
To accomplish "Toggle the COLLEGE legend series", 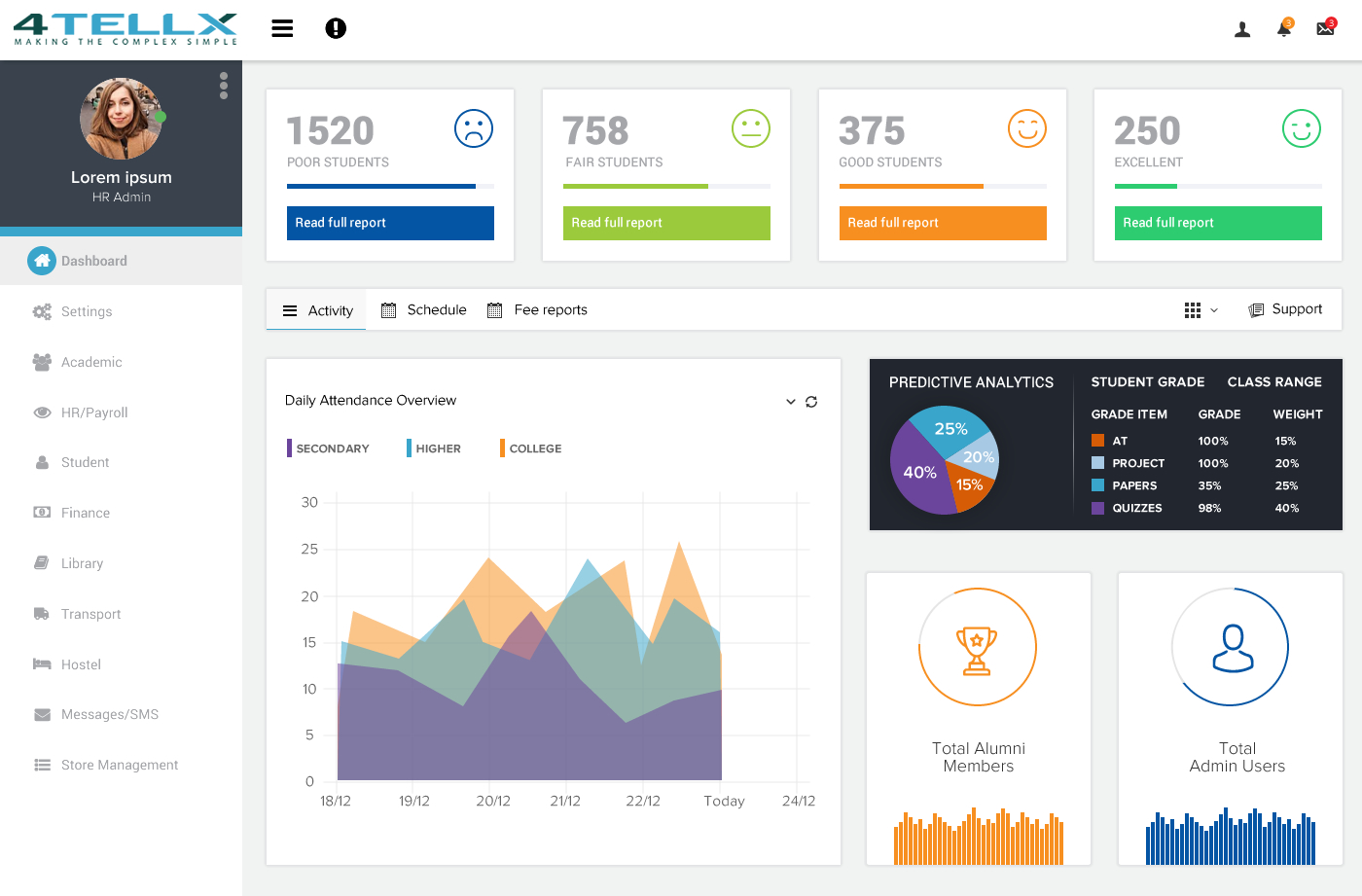I will coord(531,448).
